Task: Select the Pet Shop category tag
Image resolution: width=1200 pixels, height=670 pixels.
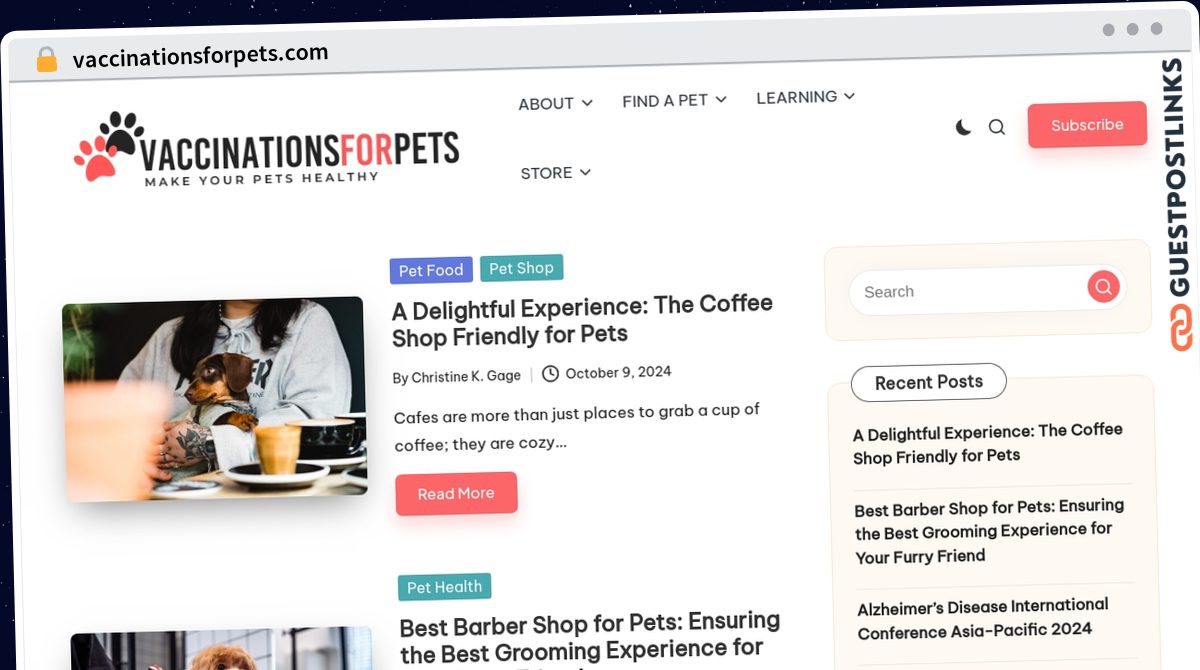Action: [521, 268]
